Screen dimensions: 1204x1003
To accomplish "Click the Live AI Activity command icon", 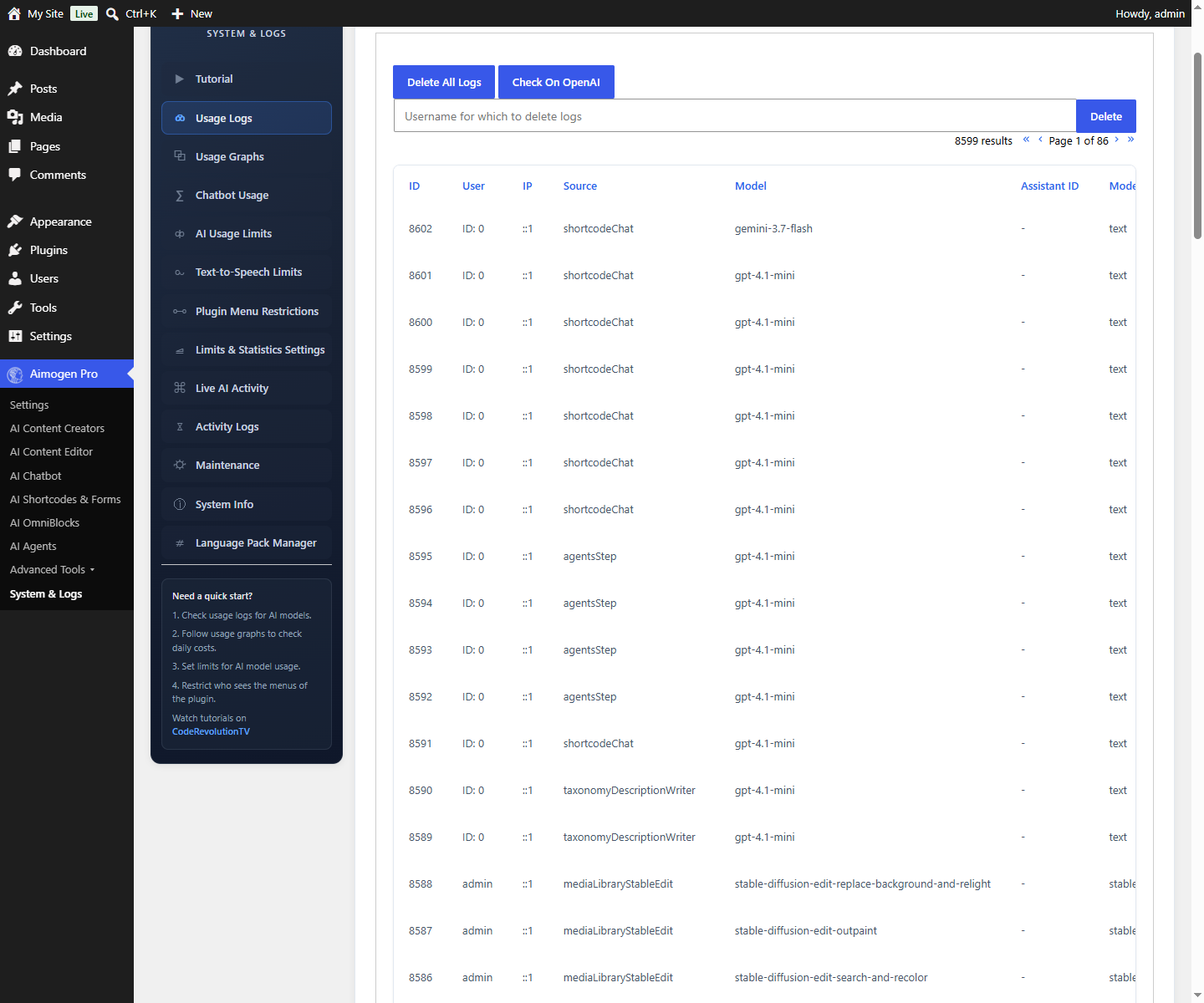I will pos(180,388).
